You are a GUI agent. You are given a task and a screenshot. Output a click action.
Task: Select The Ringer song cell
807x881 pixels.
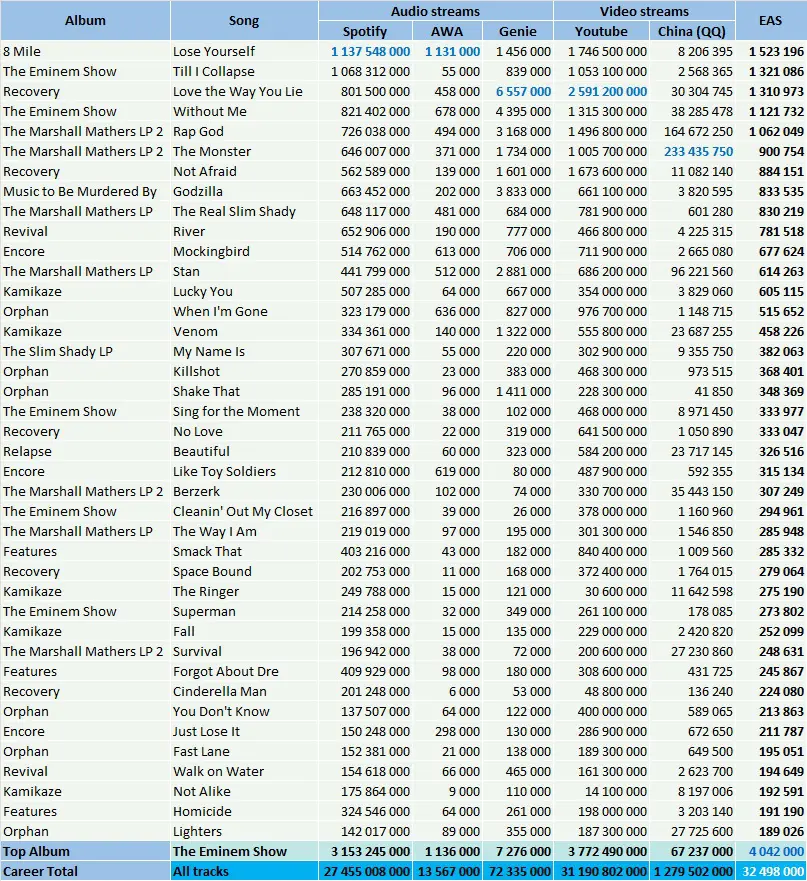tap(244, 592)
